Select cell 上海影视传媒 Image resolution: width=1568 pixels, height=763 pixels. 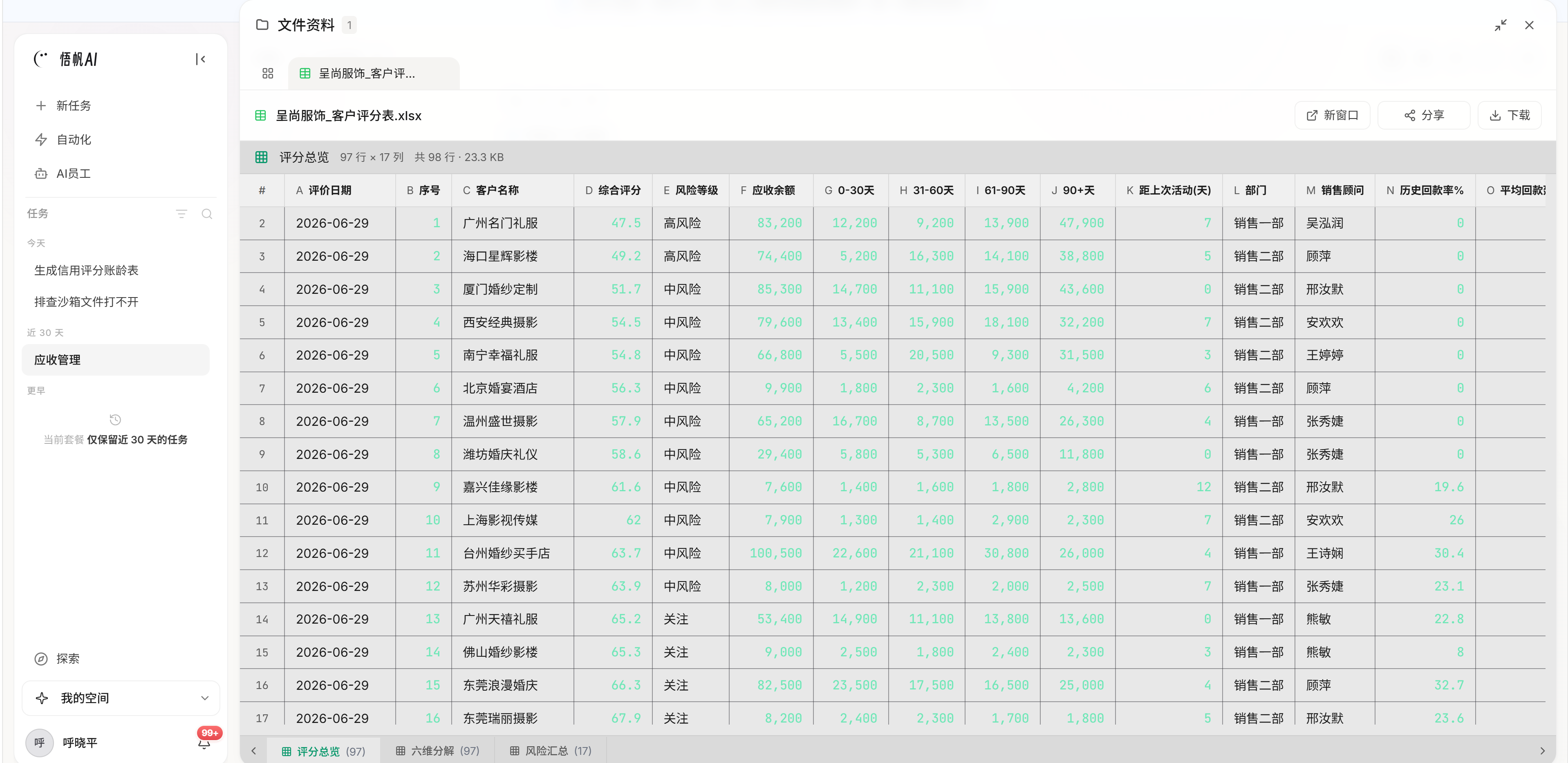[x=513, y=520]
